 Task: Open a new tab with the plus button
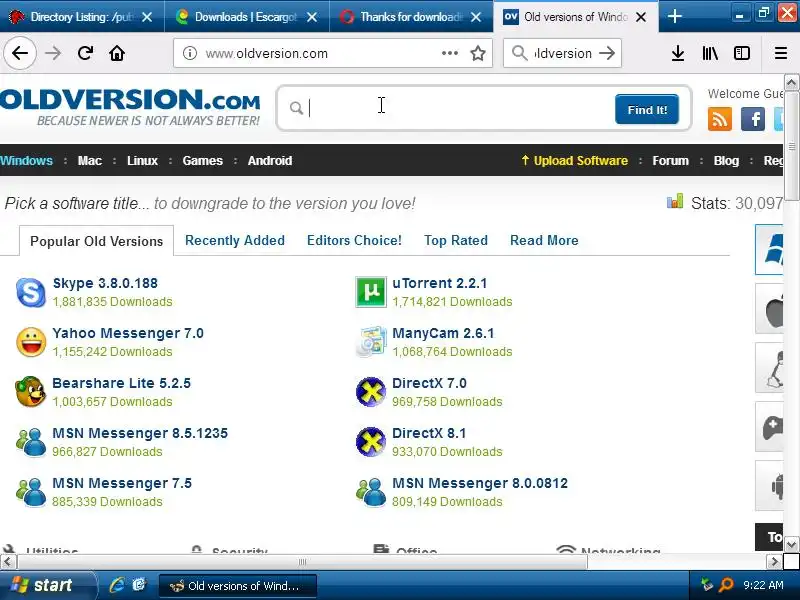674,16
